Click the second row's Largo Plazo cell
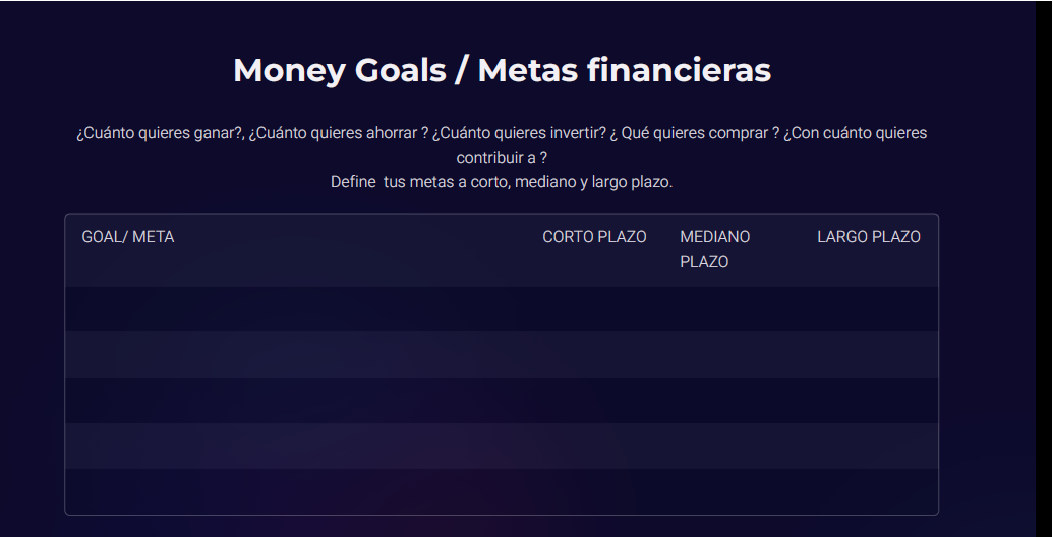This screenshot has height=537, width=1053. 868,354
